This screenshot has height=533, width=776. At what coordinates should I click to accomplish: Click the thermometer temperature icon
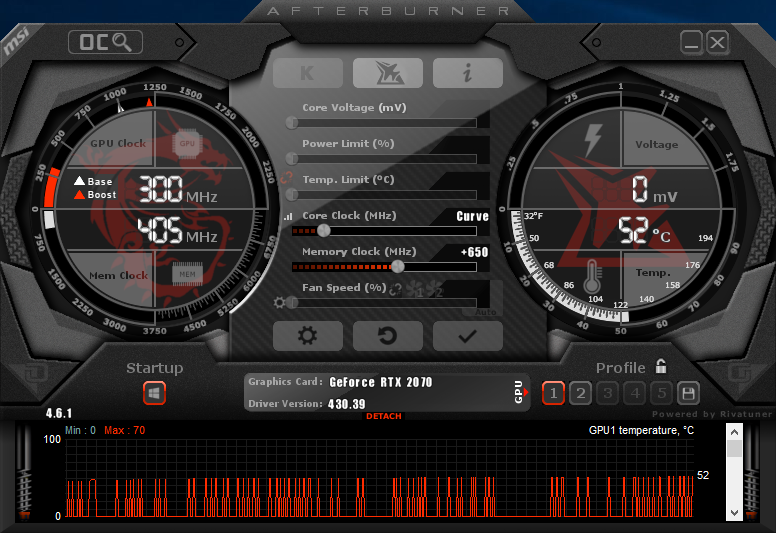coord(592,276)
